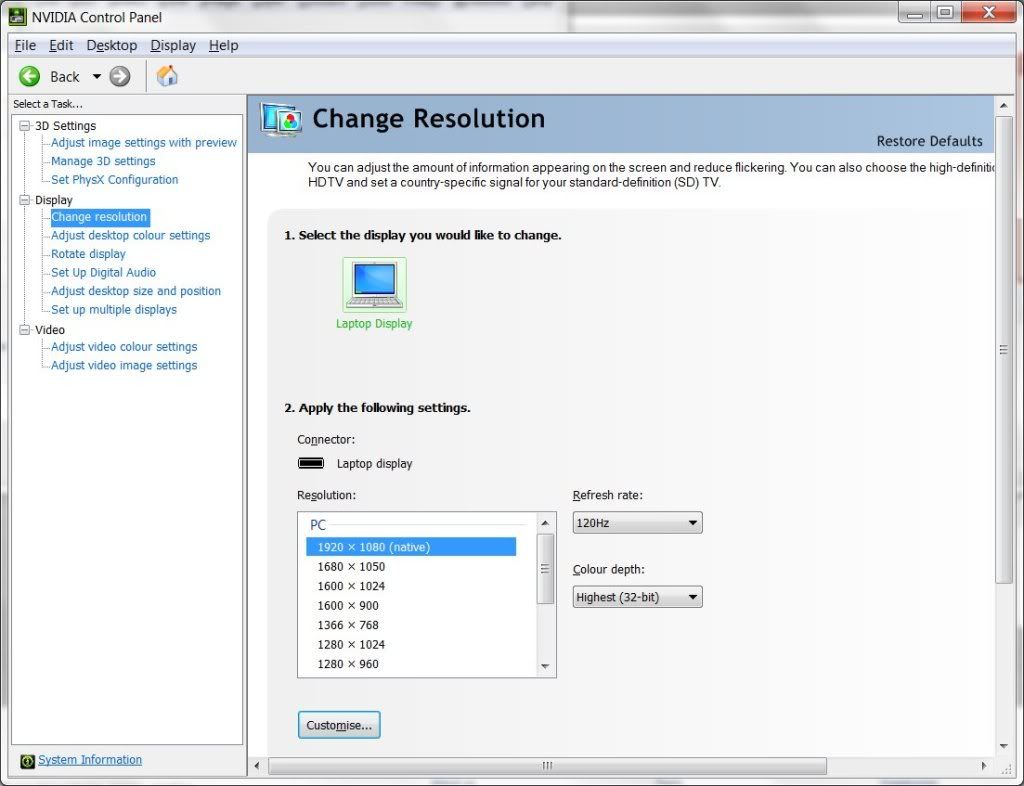Collapse the 3D Settings tree node
The height and width of the screenshot is (786, 1024).
click(x=26, y=126)
